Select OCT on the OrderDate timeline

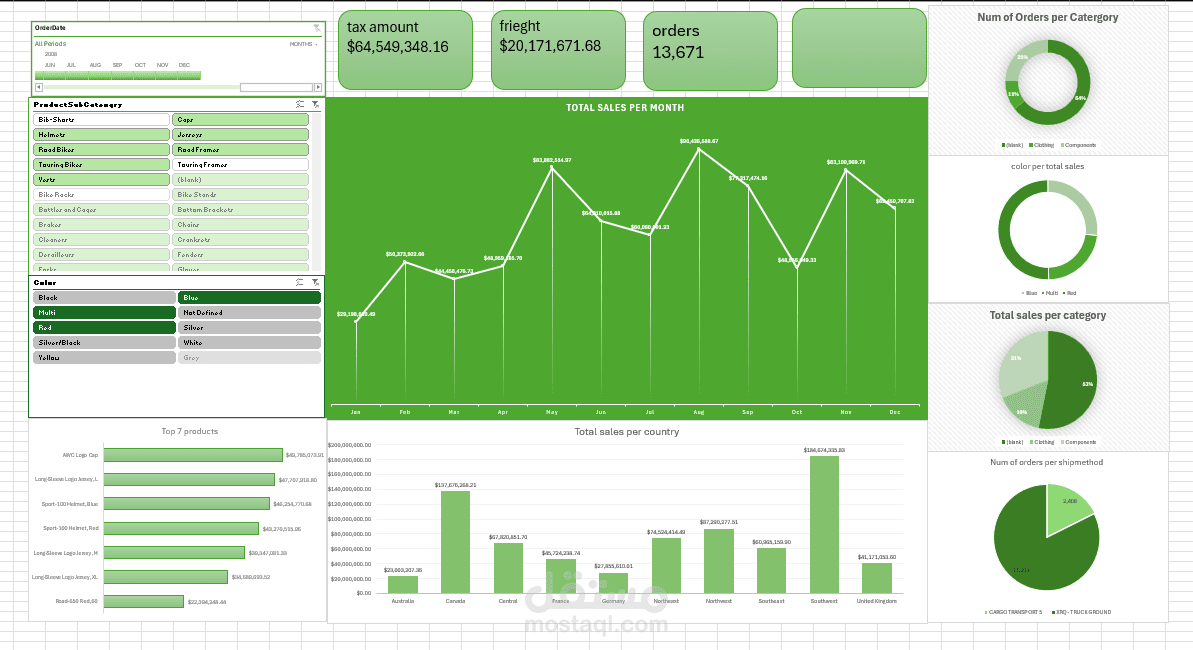click(x=140, y=75)
